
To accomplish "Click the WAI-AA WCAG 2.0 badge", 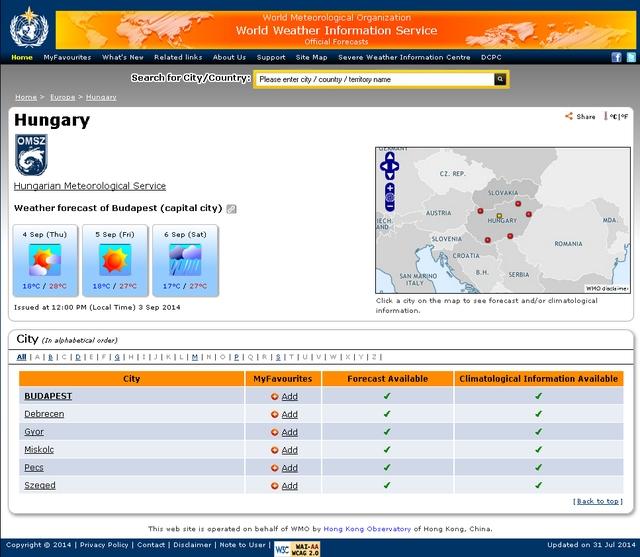I will click(297, 549).
